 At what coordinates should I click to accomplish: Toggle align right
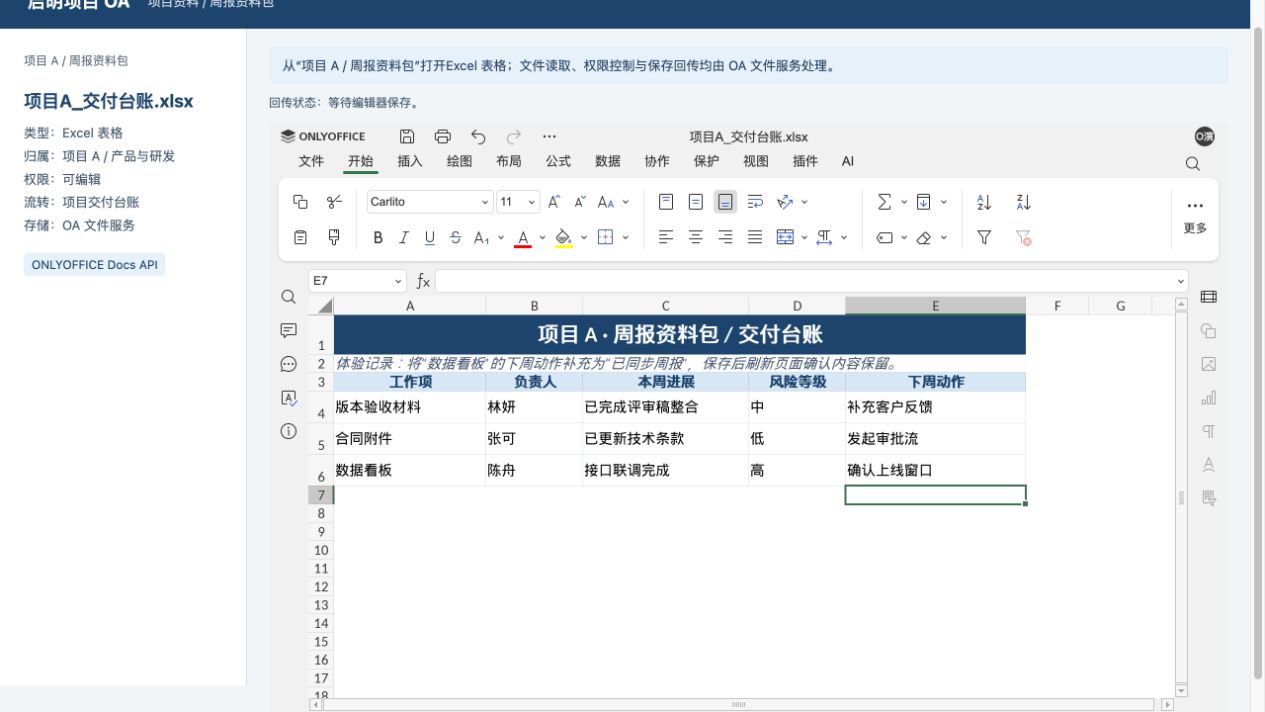coord(726,237)
